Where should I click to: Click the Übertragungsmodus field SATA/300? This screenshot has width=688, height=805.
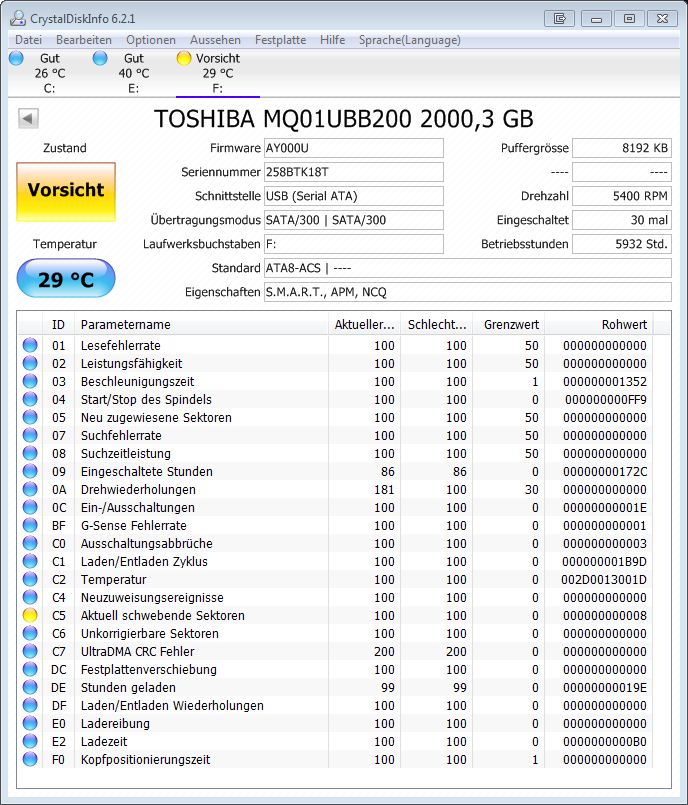point(354,220)
